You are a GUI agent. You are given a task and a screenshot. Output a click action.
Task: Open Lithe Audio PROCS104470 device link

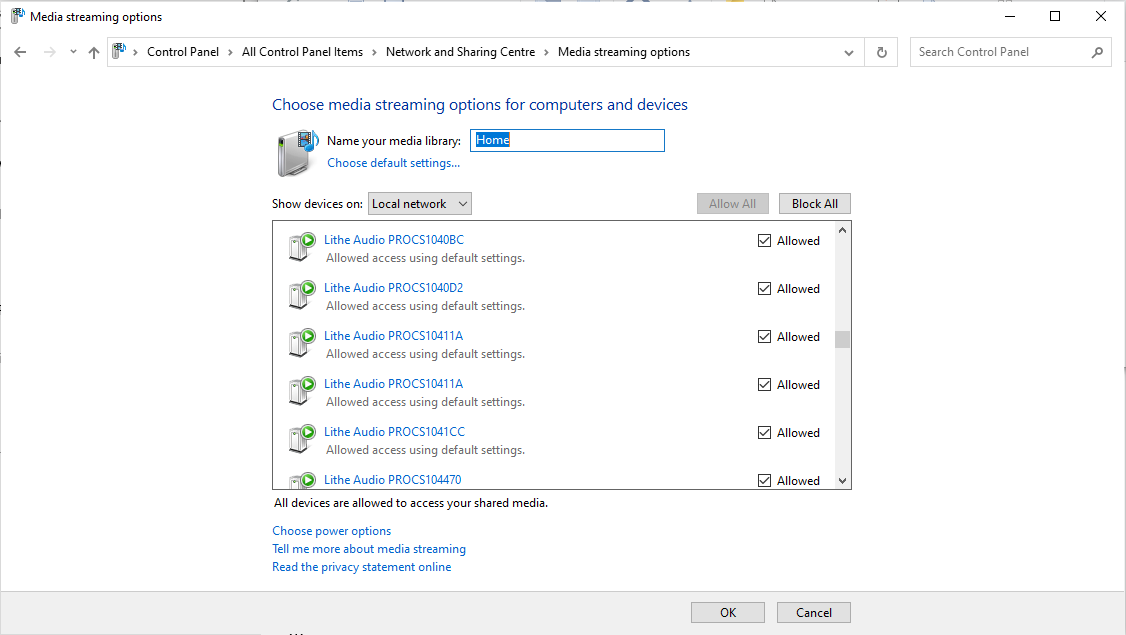point(392,480)
